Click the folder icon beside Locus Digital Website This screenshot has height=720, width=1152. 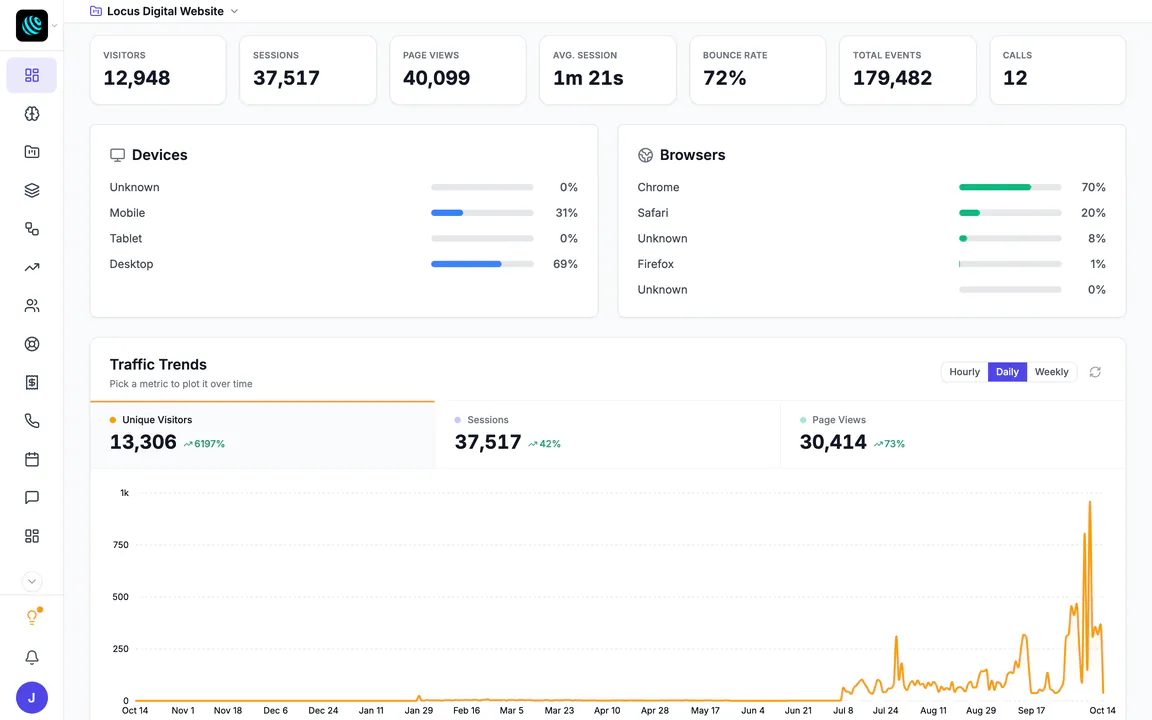pyautogui.click(x=96, y=11)
